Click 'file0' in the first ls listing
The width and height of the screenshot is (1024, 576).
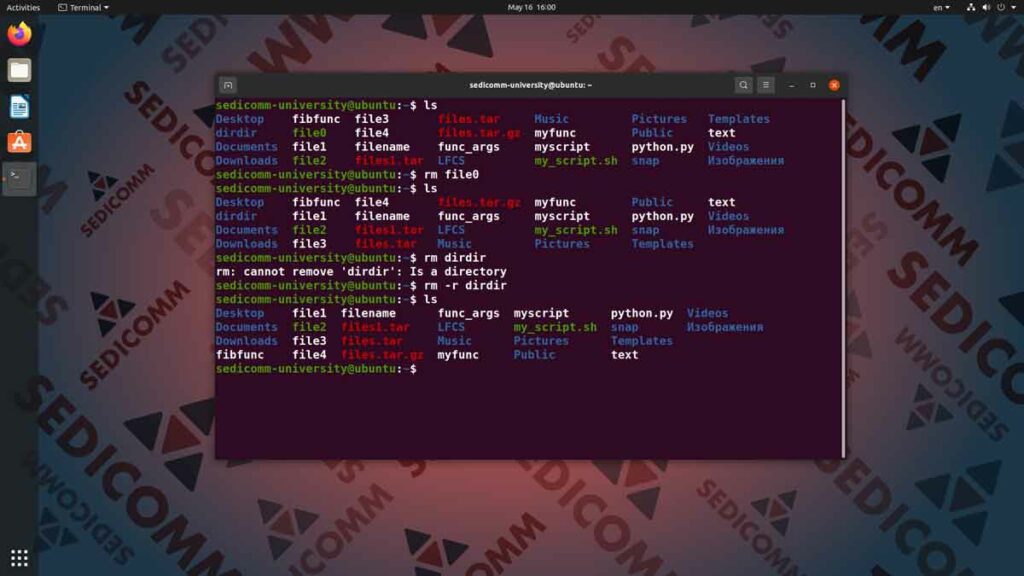coord(309,133)
